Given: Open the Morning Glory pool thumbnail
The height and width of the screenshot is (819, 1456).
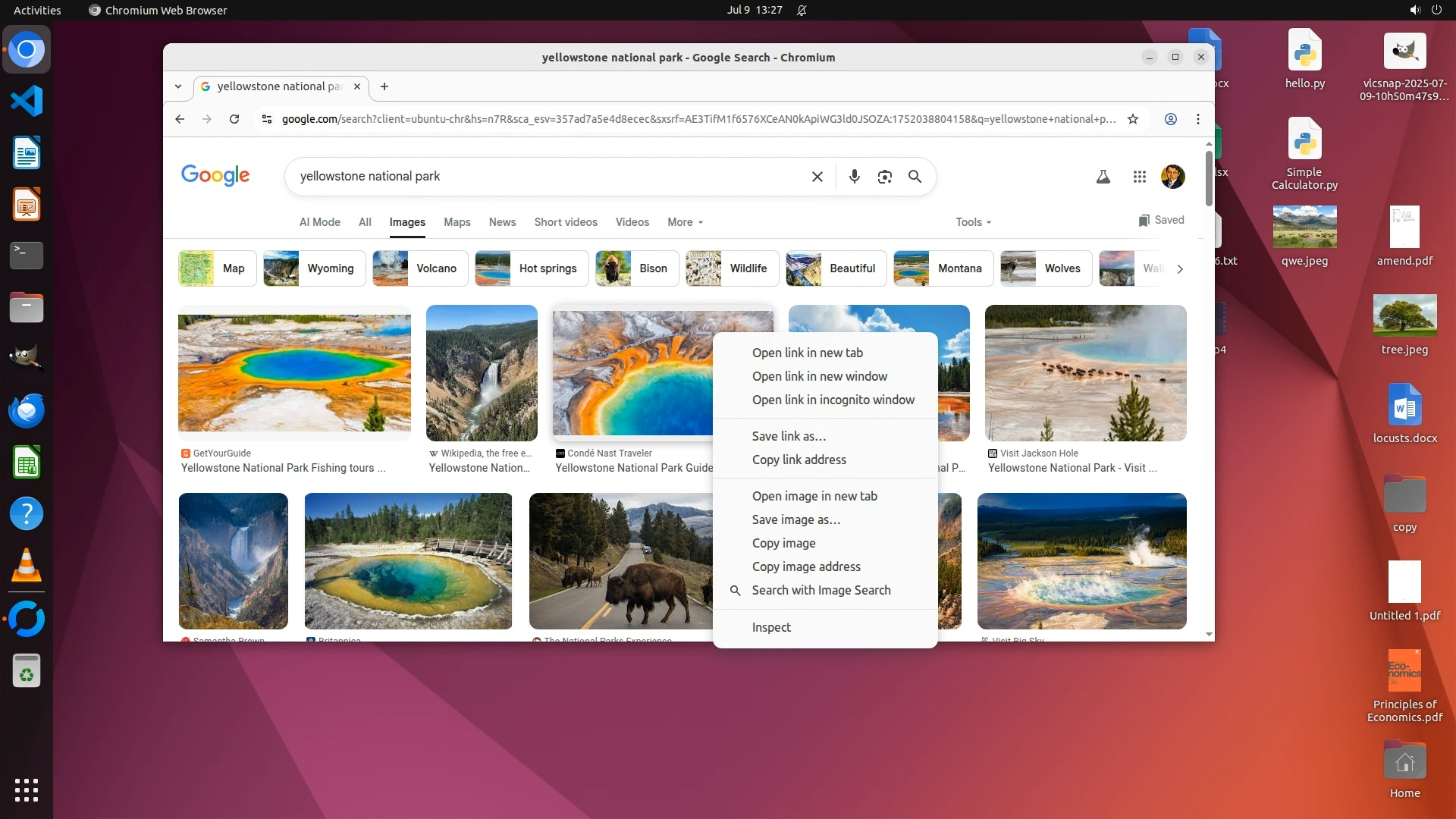Looking at the screenshot, I should tap(408, 561).
